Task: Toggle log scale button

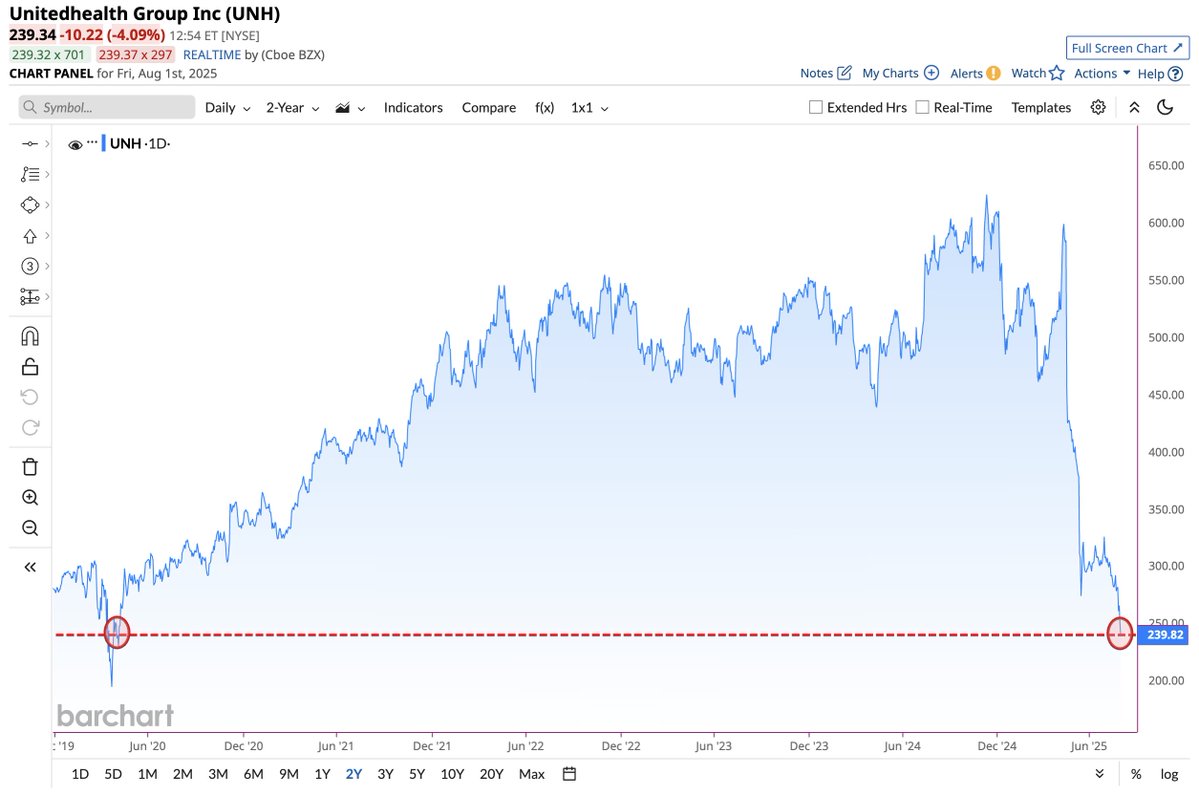Action: tap(1169, 775)
